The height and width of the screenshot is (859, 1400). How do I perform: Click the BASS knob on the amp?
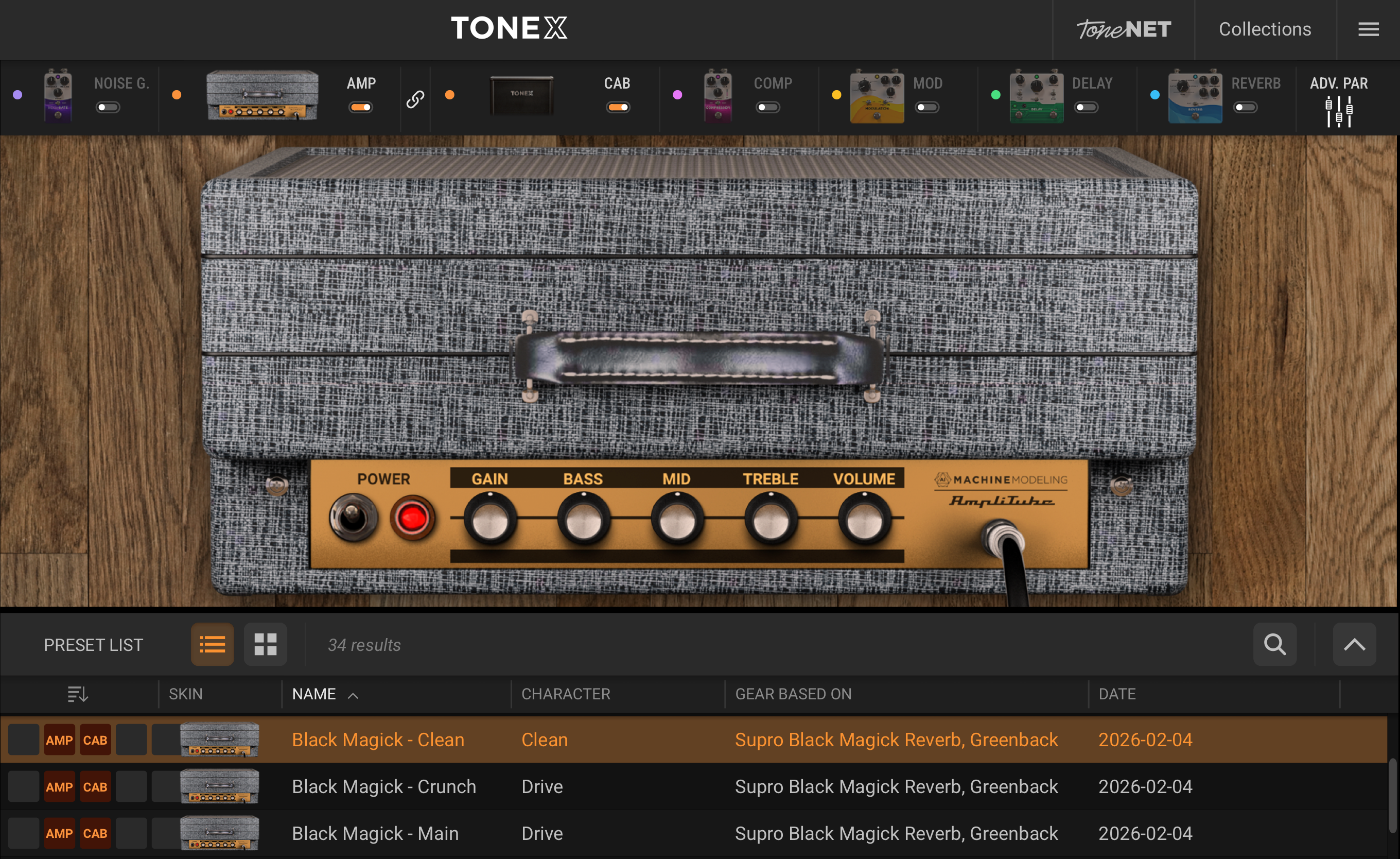click(x=584, y=520)
